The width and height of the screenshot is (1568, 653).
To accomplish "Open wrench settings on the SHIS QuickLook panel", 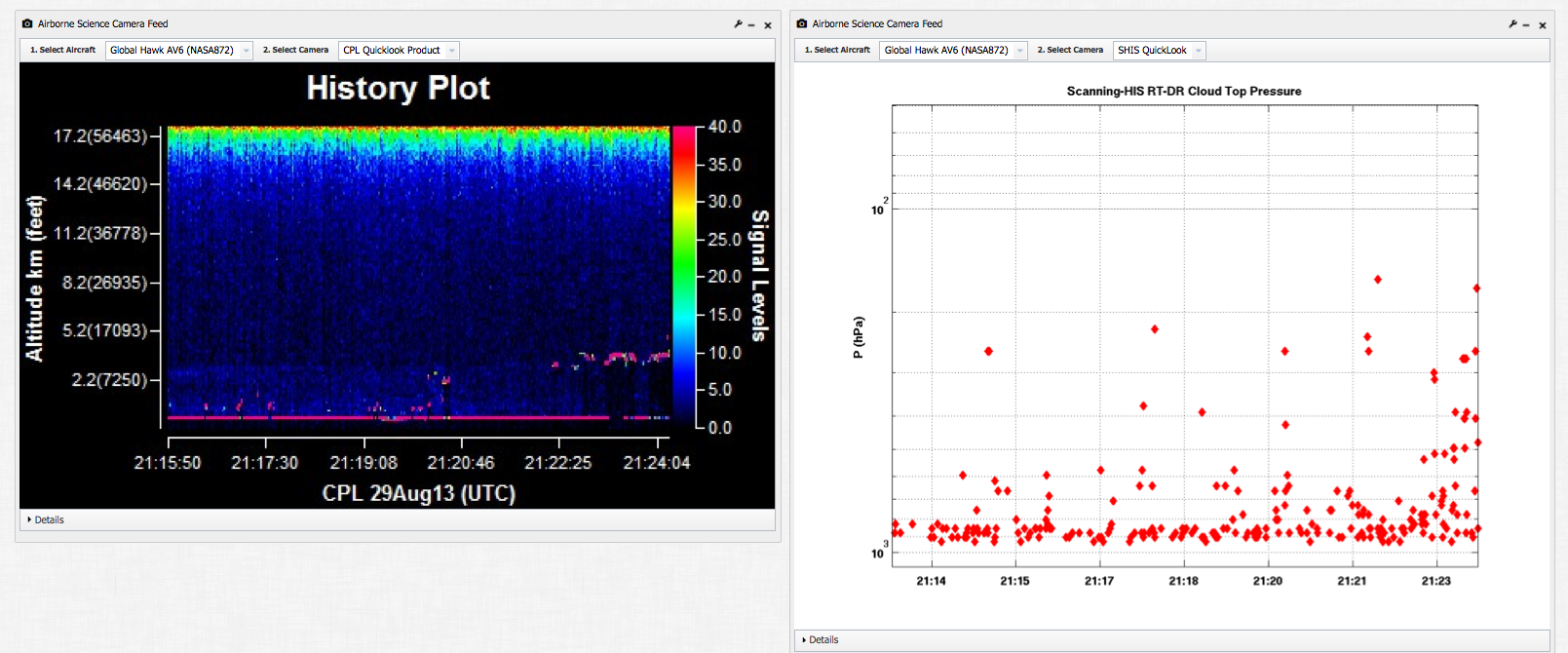I will [1512, 24].
